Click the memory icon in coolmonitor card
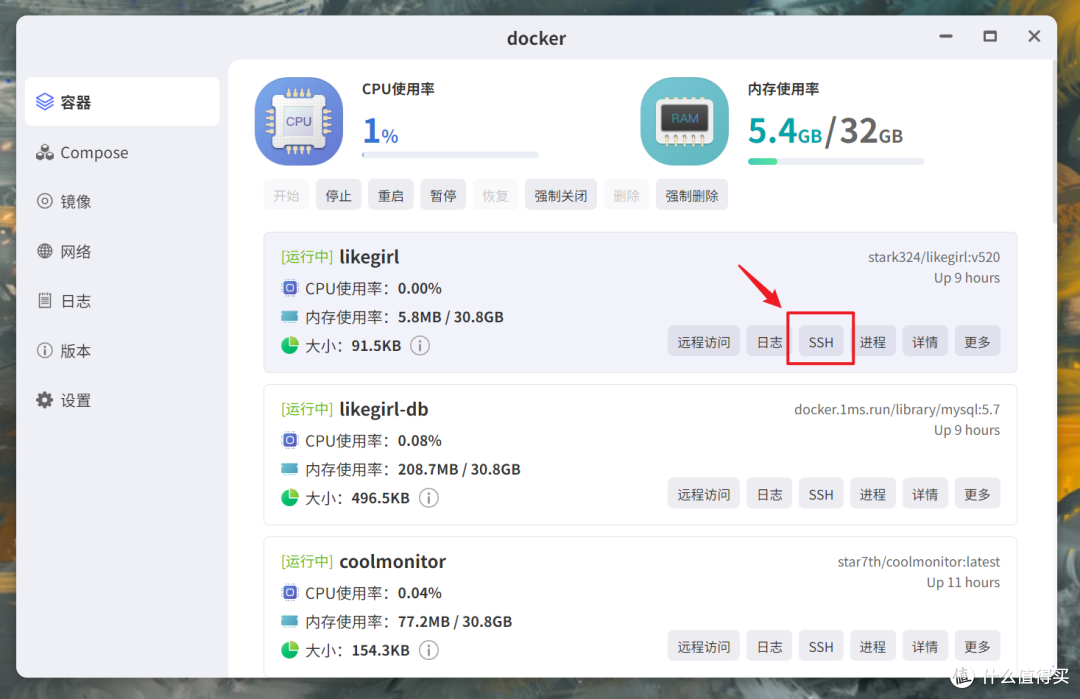The width and height of the screenshot is (1080, 699). pos(290,621)
